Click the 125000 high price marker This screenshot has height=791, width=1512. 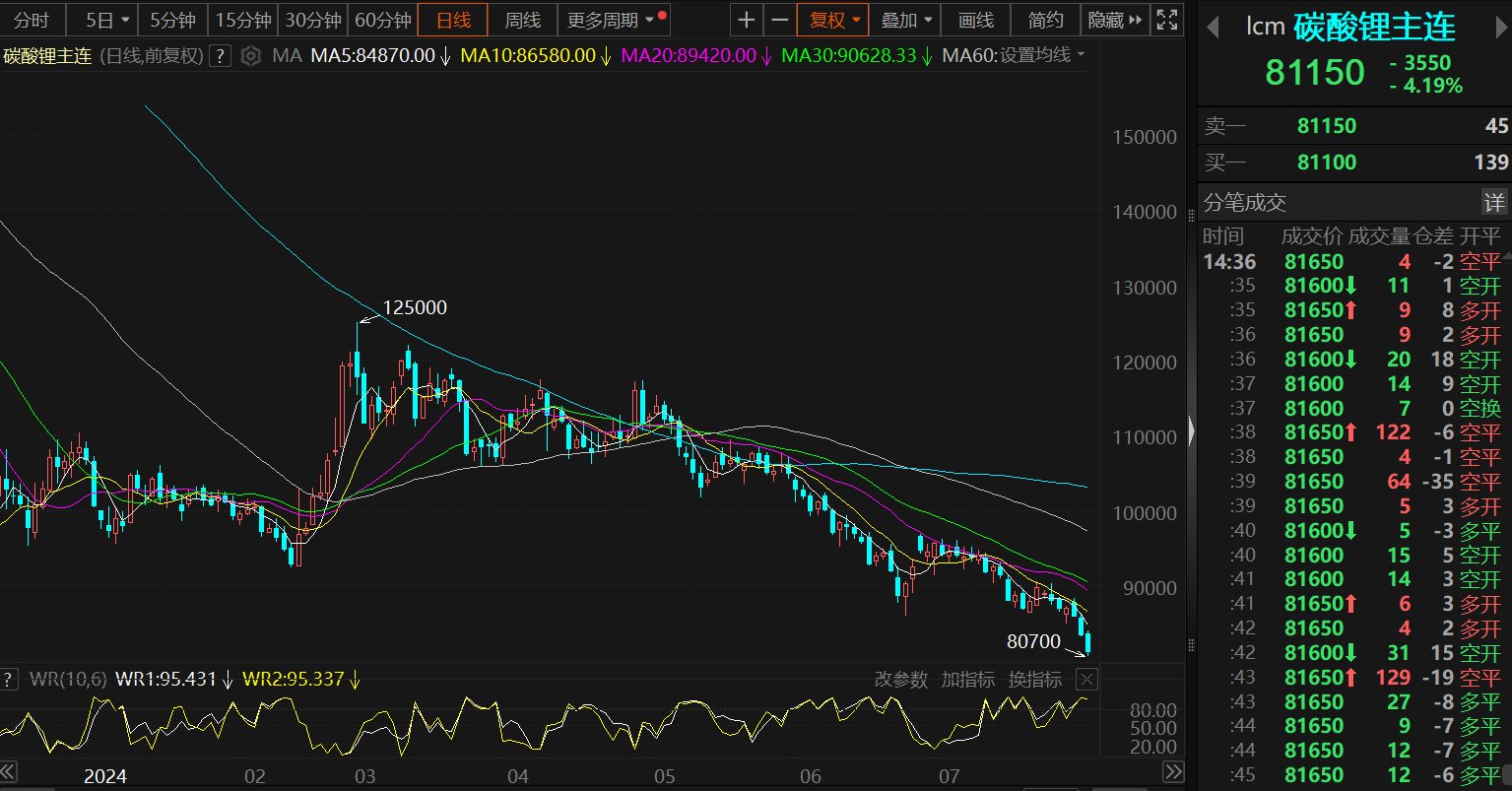(415, 308)
